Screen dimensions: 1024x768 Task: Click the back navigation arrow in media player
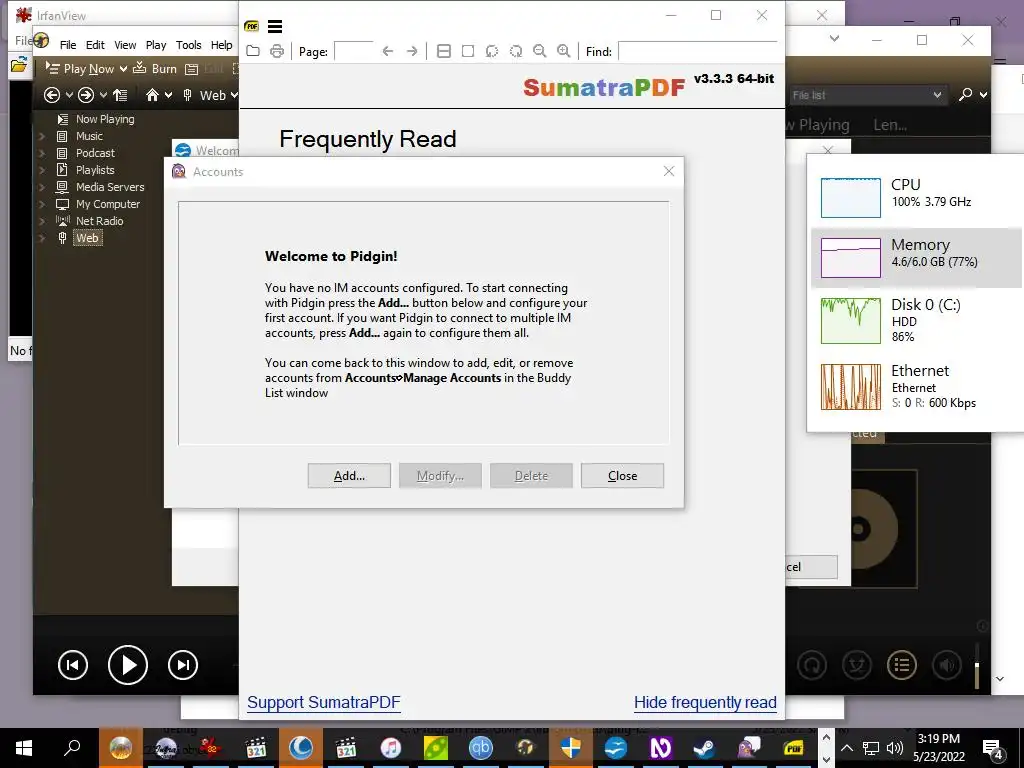(x=52, y=95)
